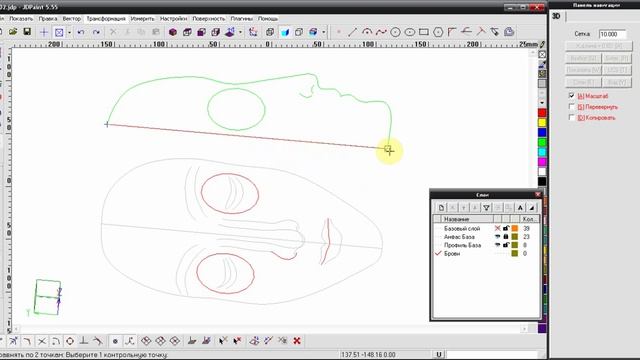Click the circle center snap icon
The image size is (640, 360).
click(x=70, y=340)
